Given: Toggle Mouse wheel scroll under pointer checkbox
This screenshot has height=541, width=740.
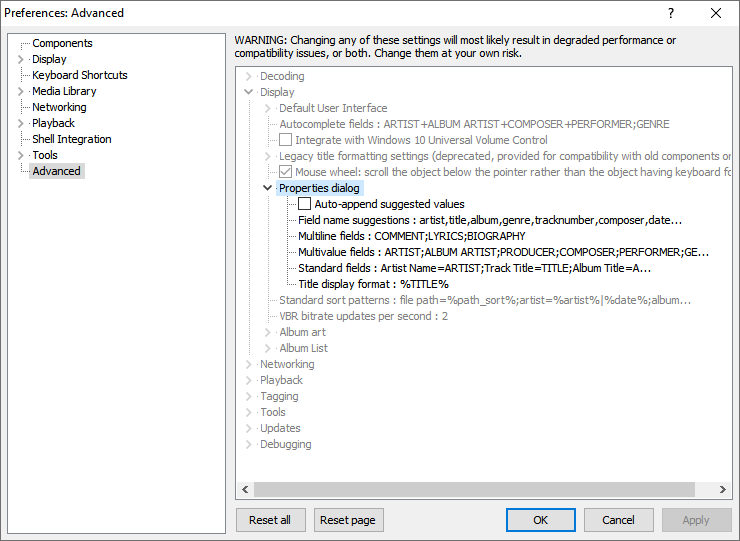Looking at the screenshot, I should click(x=286, y=172).
